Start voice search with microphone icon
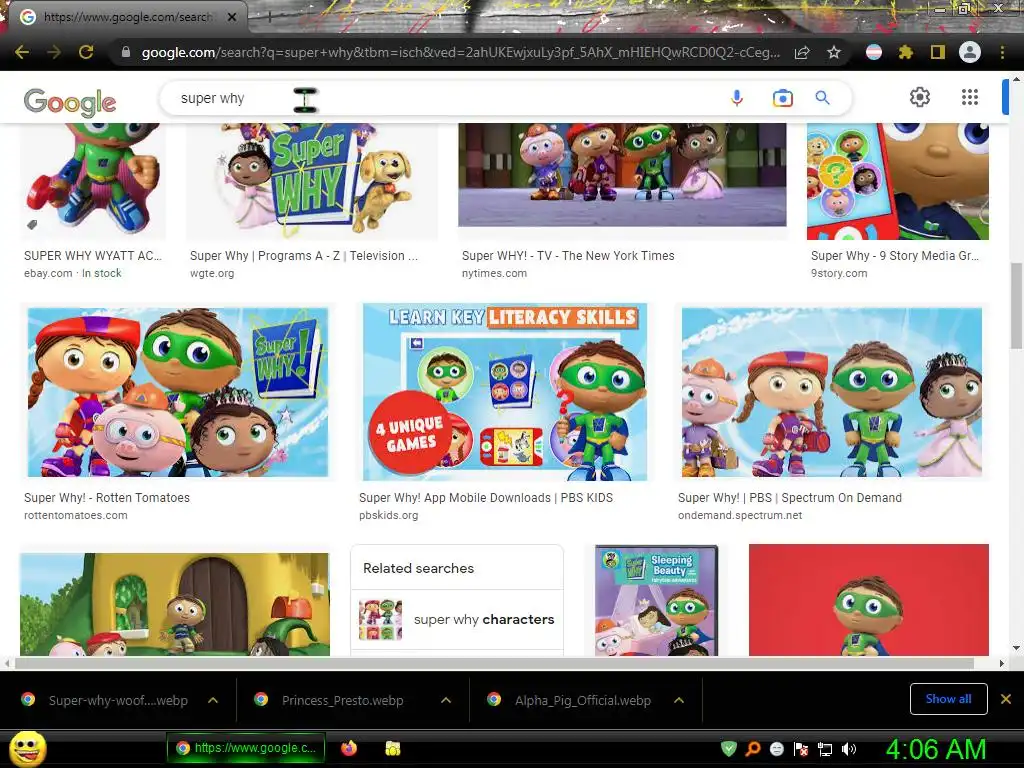Image resolution: width=1024 pixels, height=768 pixels. (x=737, y=98)
